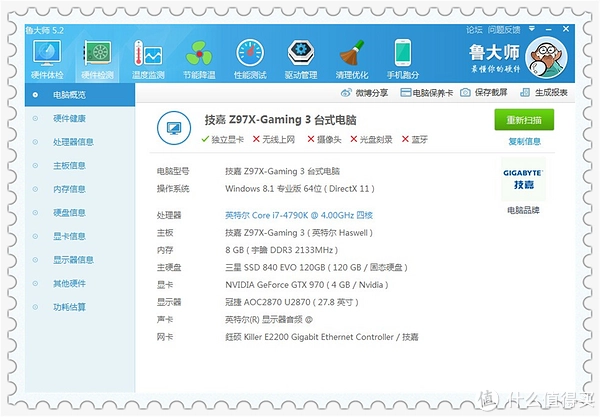The width and height of the screenshot is (600, 417).
Task: Click the 光盘刻录 status indicator
Action: (x=371, y=140)
